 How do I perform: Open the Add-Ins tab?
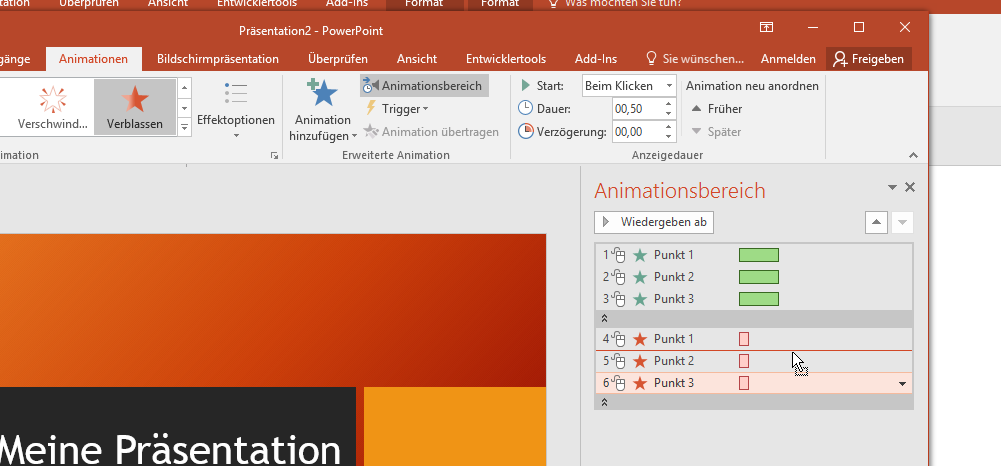pos(596,59)
